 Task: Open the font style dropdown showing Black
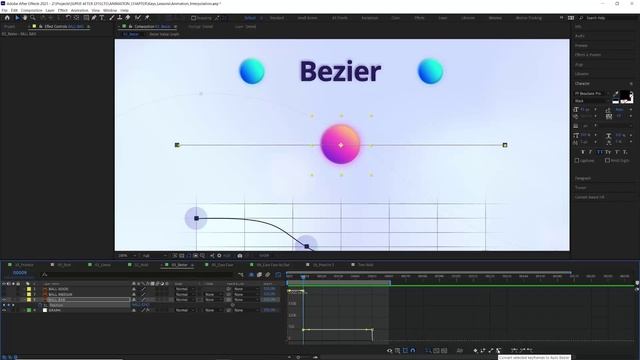pyautogui.click(x=592, y=101)
